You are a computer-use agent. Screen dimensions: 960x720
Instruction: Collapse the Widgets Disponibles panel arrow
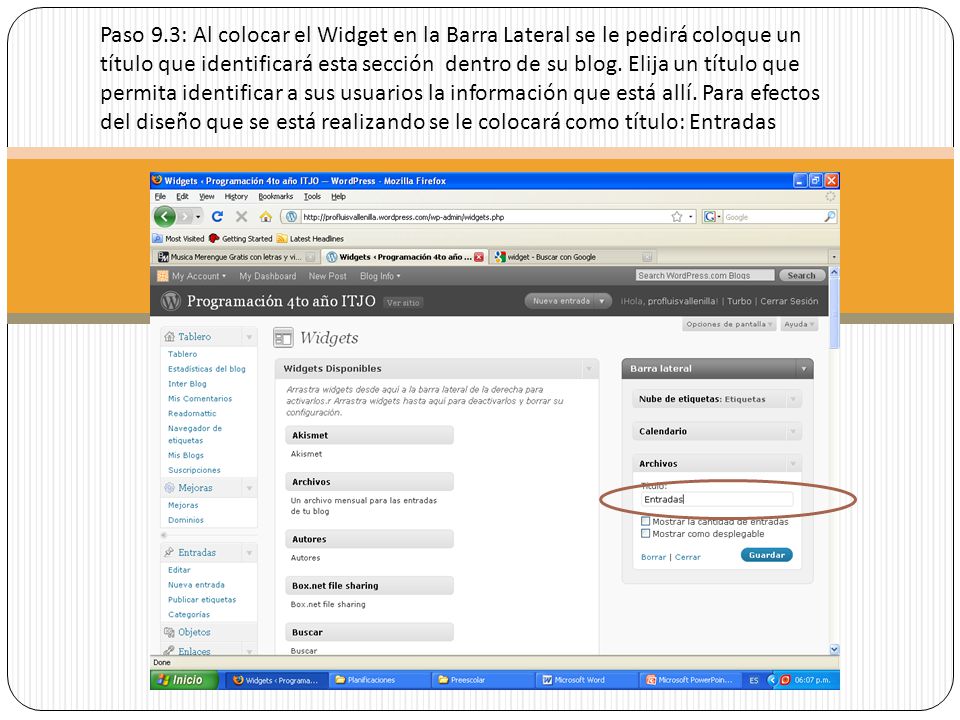pyautogui.click(x=589, y=369)
